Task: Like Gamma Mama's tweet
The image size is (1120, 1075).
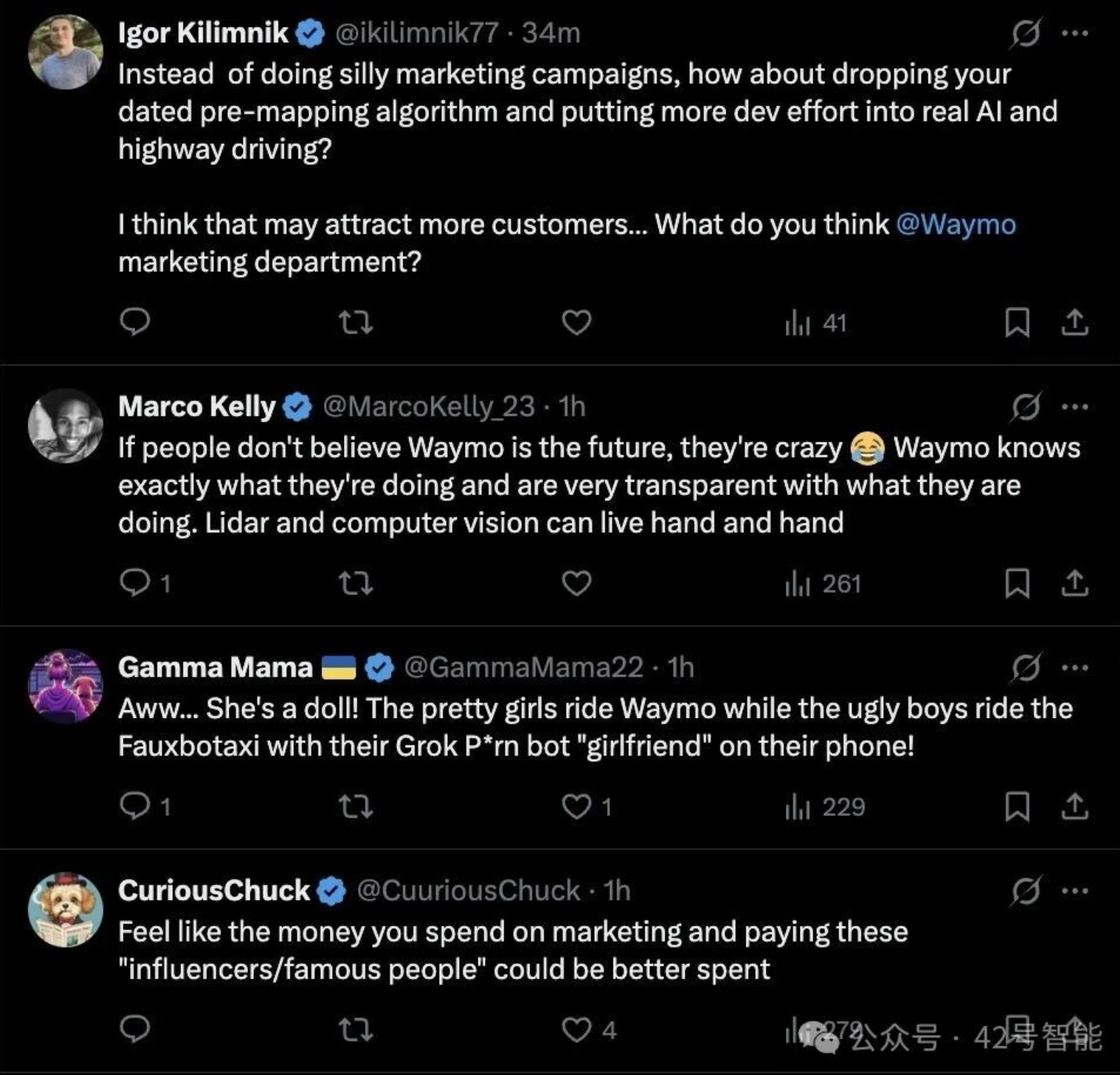Action: pos(576,807)
